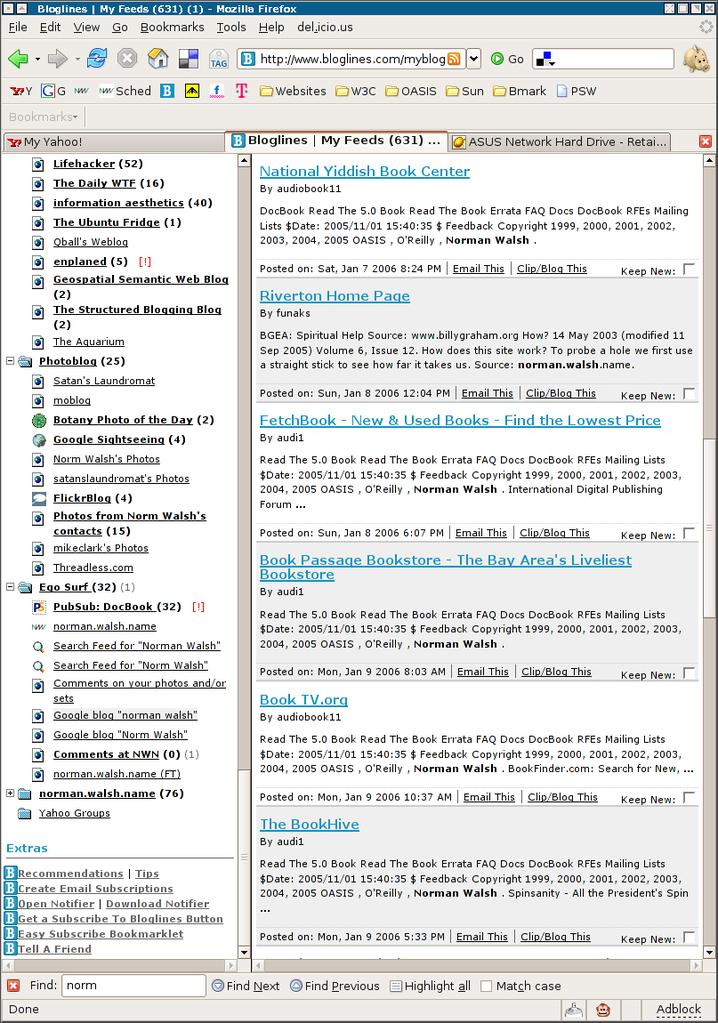Image resolution: width=718 pixels, height=1023 pixels.
Task: Click the Botany Photo of the Day icon
Action: (39, 421)
